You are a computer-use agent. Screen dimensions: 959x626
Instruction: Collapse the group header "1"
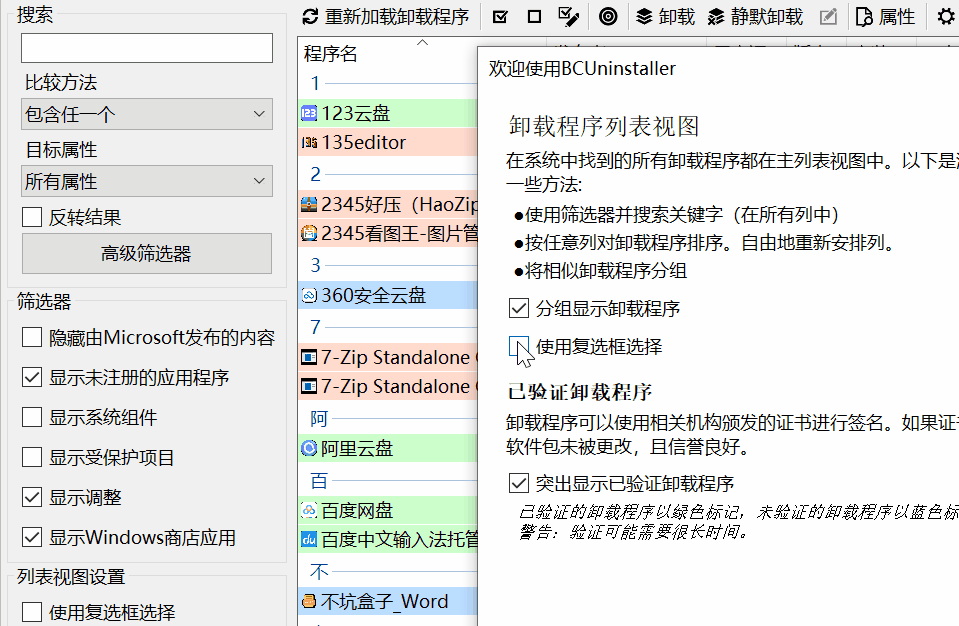[315, 83]
